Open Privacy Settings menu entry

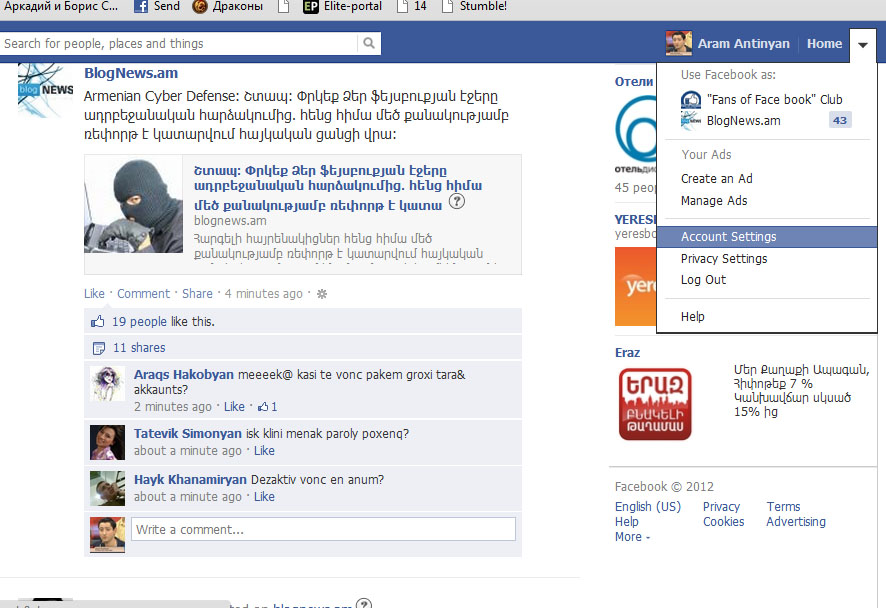click(724, 259)
